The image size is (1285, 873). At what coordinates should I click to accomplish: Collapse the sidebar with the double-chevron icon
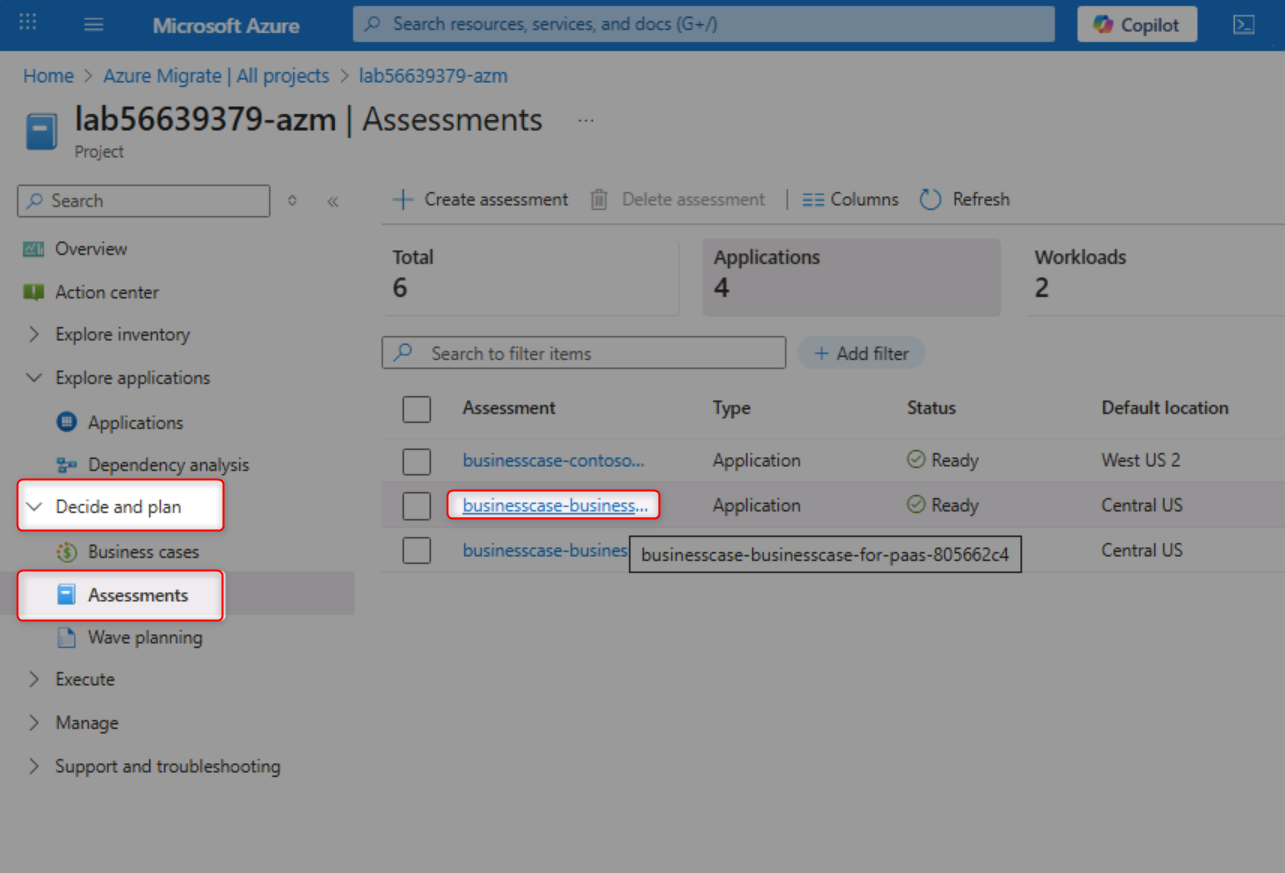coord(333,201)
